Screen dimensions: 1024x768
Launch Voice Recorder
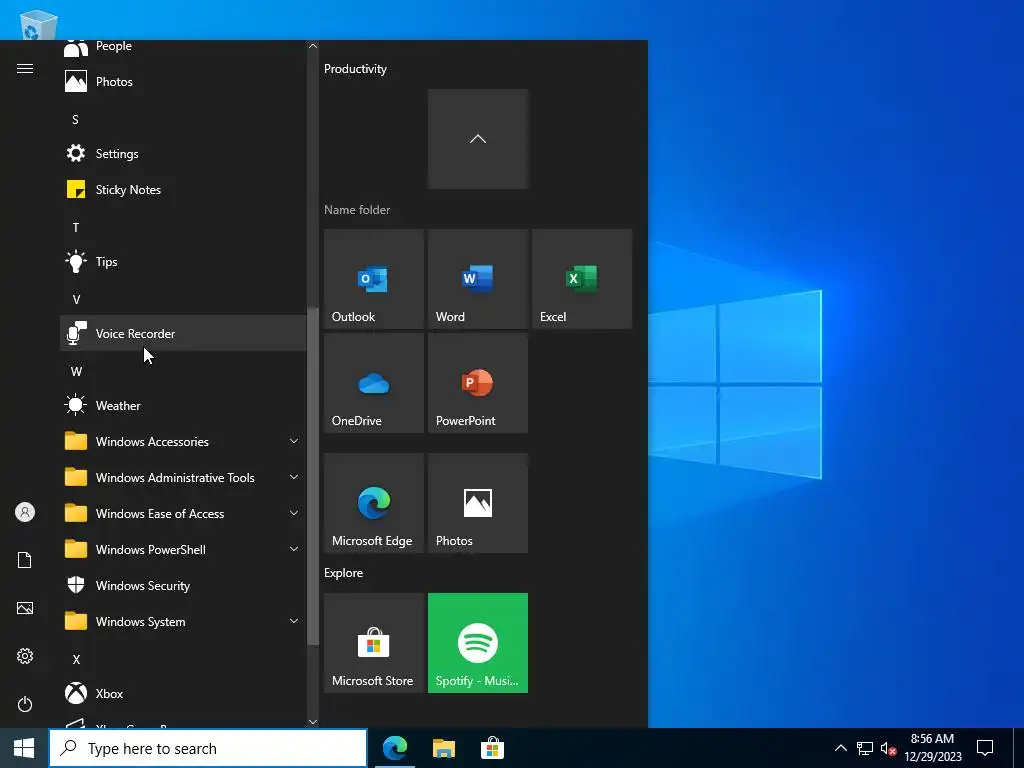click(183, 333)
